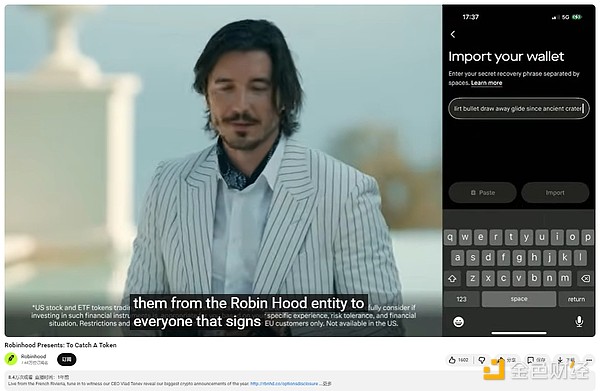Image resolution: width=600 pixels, height=391 pixels.
Task: Tap the 5G indicator in phone status bar
Action: (x=566, y=17)
